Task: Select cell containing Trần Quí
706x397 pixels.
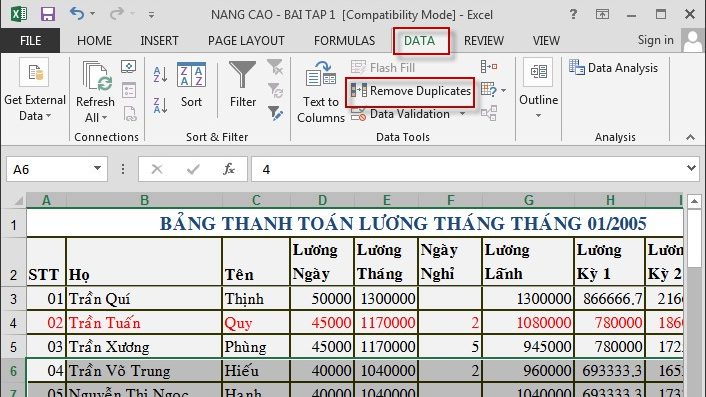Action: [x=144, y=298]
